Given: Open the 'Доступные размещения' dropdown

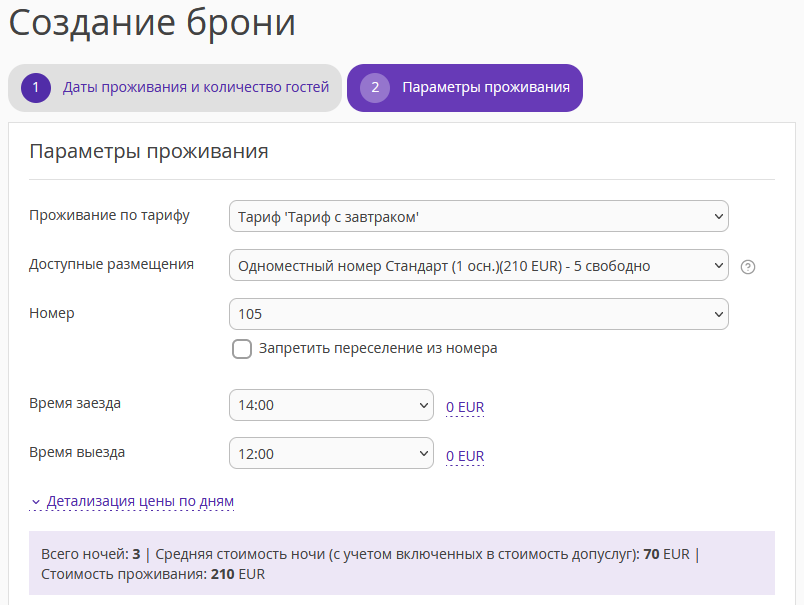Looking at the screenshot, I should click(478, 265).
